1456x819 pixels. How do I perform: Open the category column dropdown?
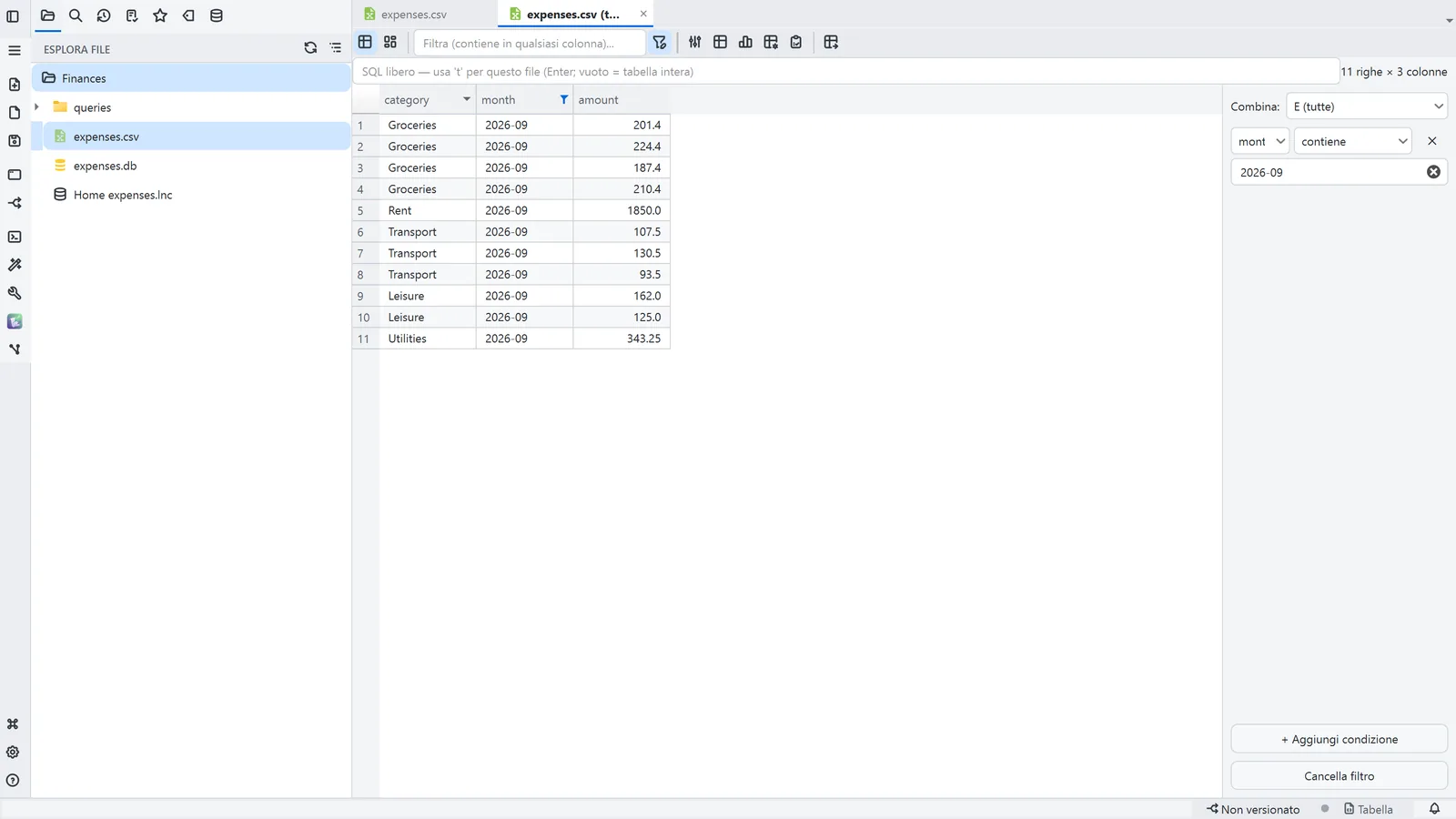[x=467, y=99]
